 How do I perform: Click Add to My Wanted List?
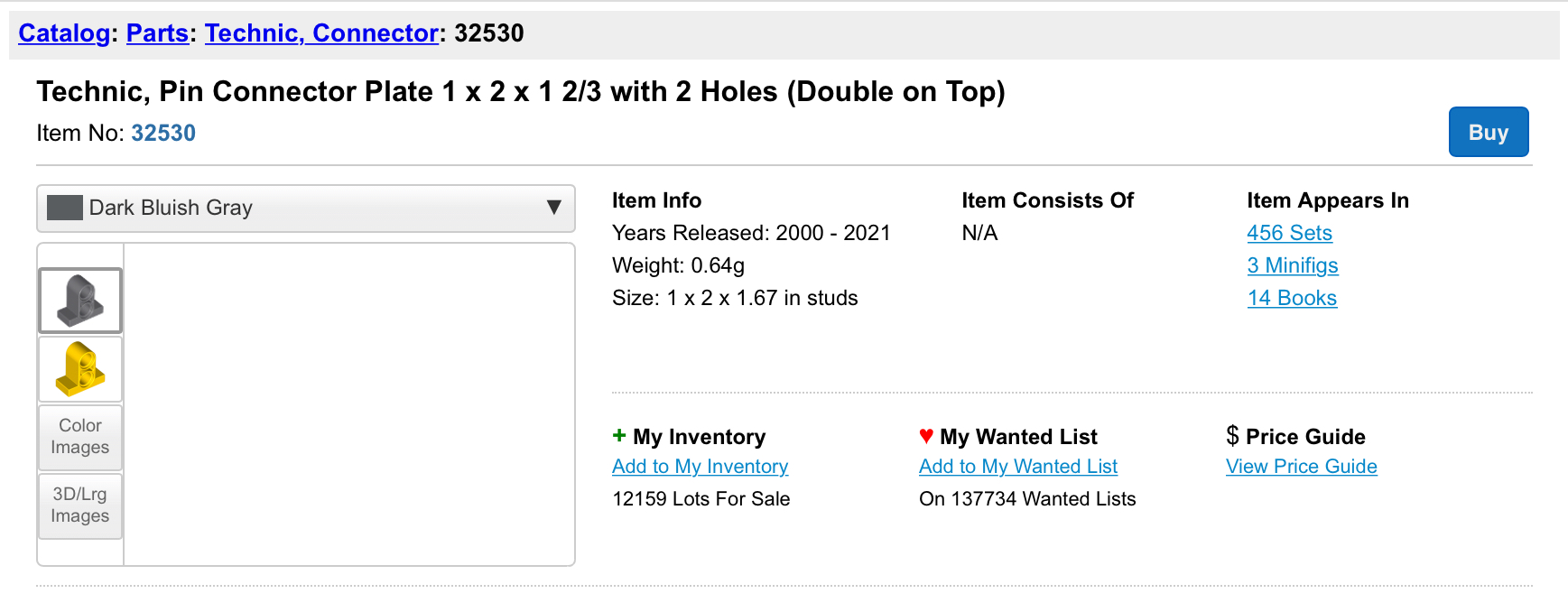[1018, 467]
